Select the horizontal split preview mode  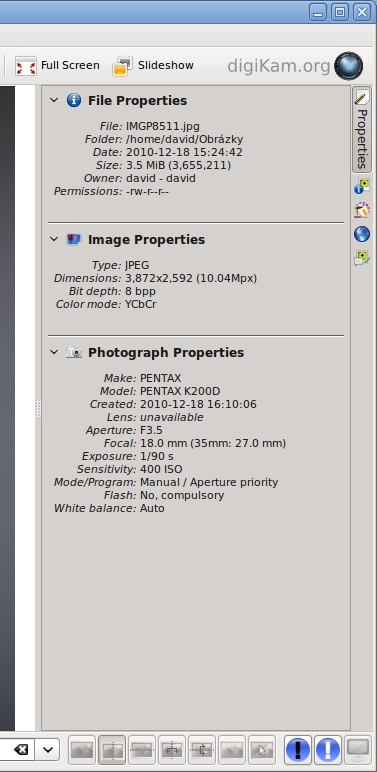(142, 750)
